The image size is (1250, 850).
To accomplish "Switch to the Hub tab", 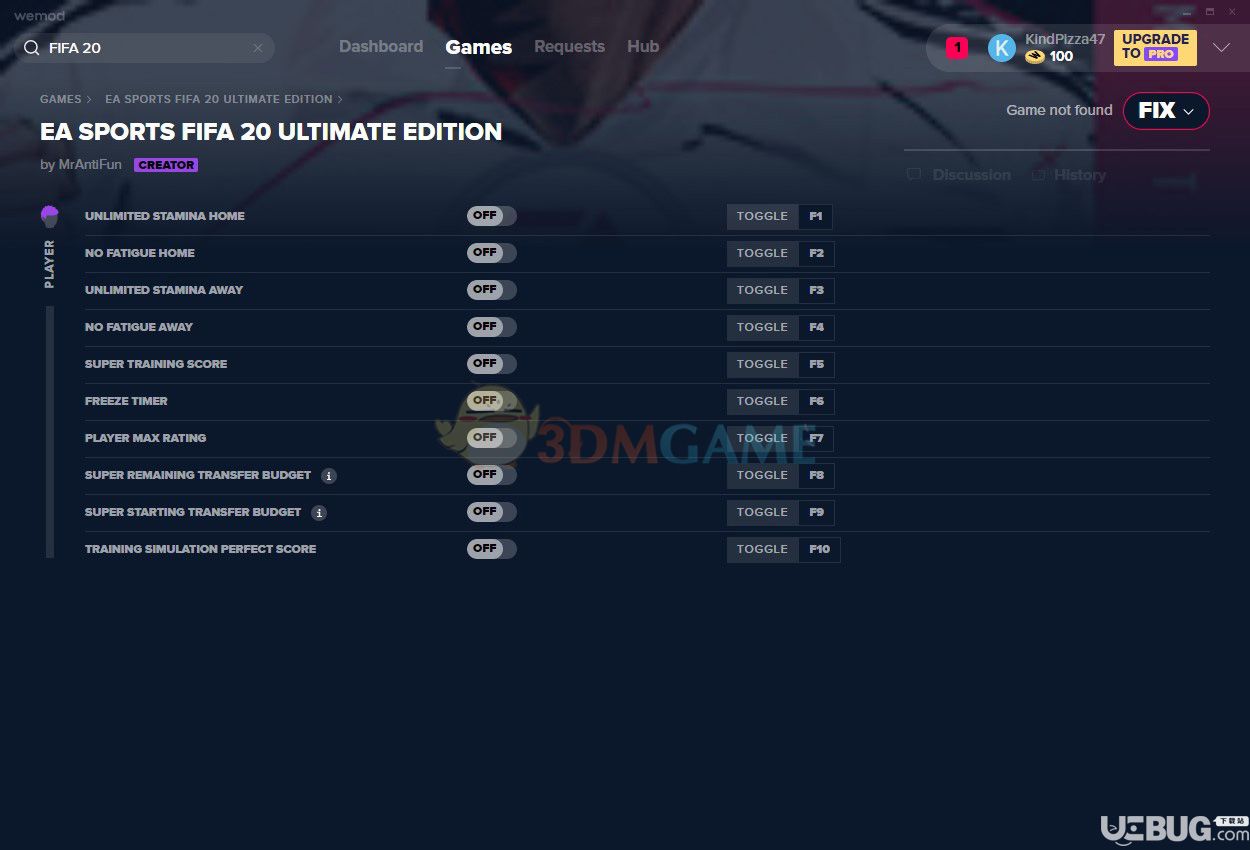I will [643, 47].
